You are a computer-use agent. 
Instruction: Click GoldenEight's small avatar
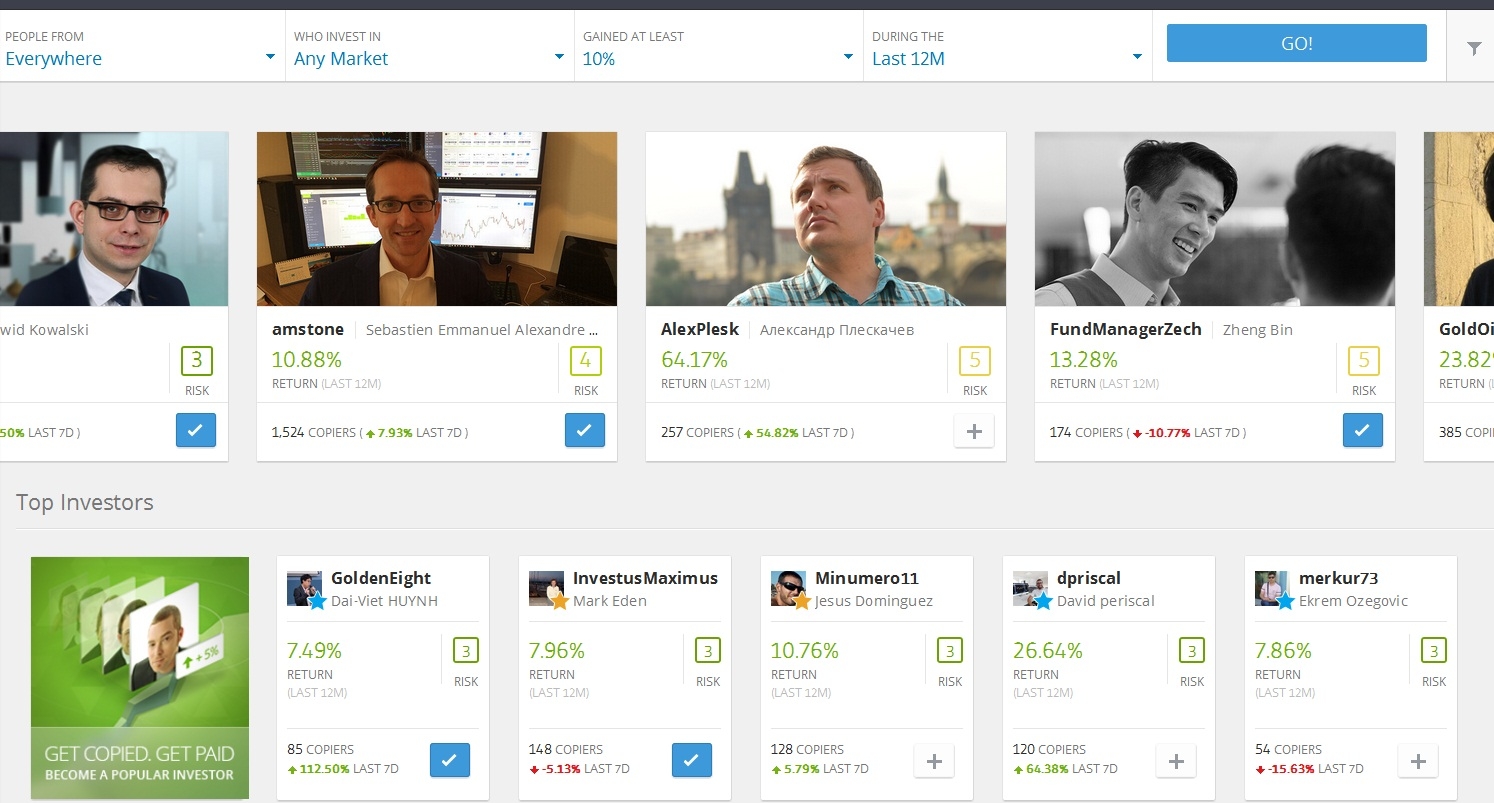(x=304, y=589)
